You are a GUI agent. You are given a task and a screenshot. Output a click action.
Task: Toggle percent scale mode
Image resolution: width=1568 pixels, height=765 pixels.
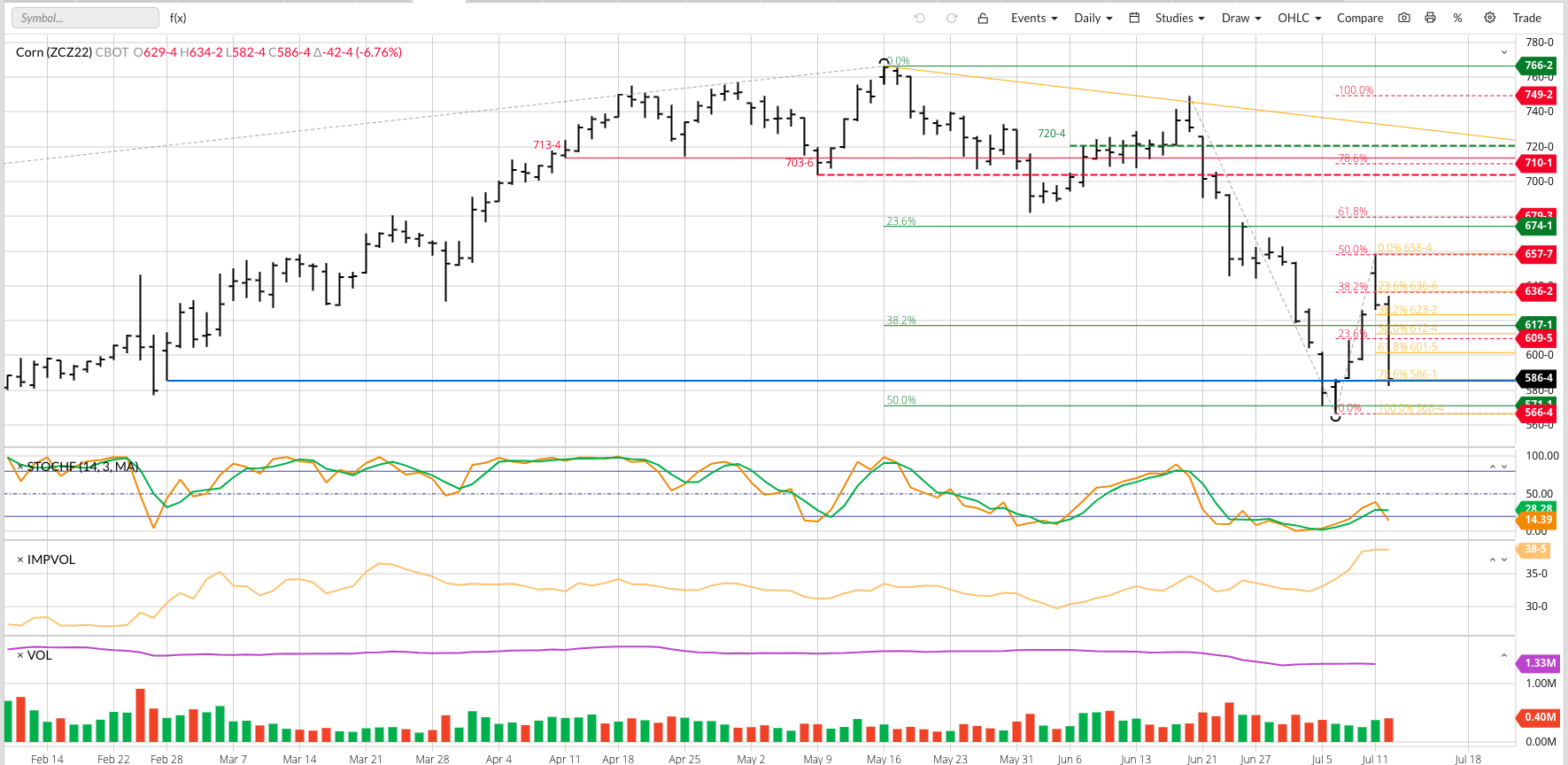click(x=1457, y=18)
